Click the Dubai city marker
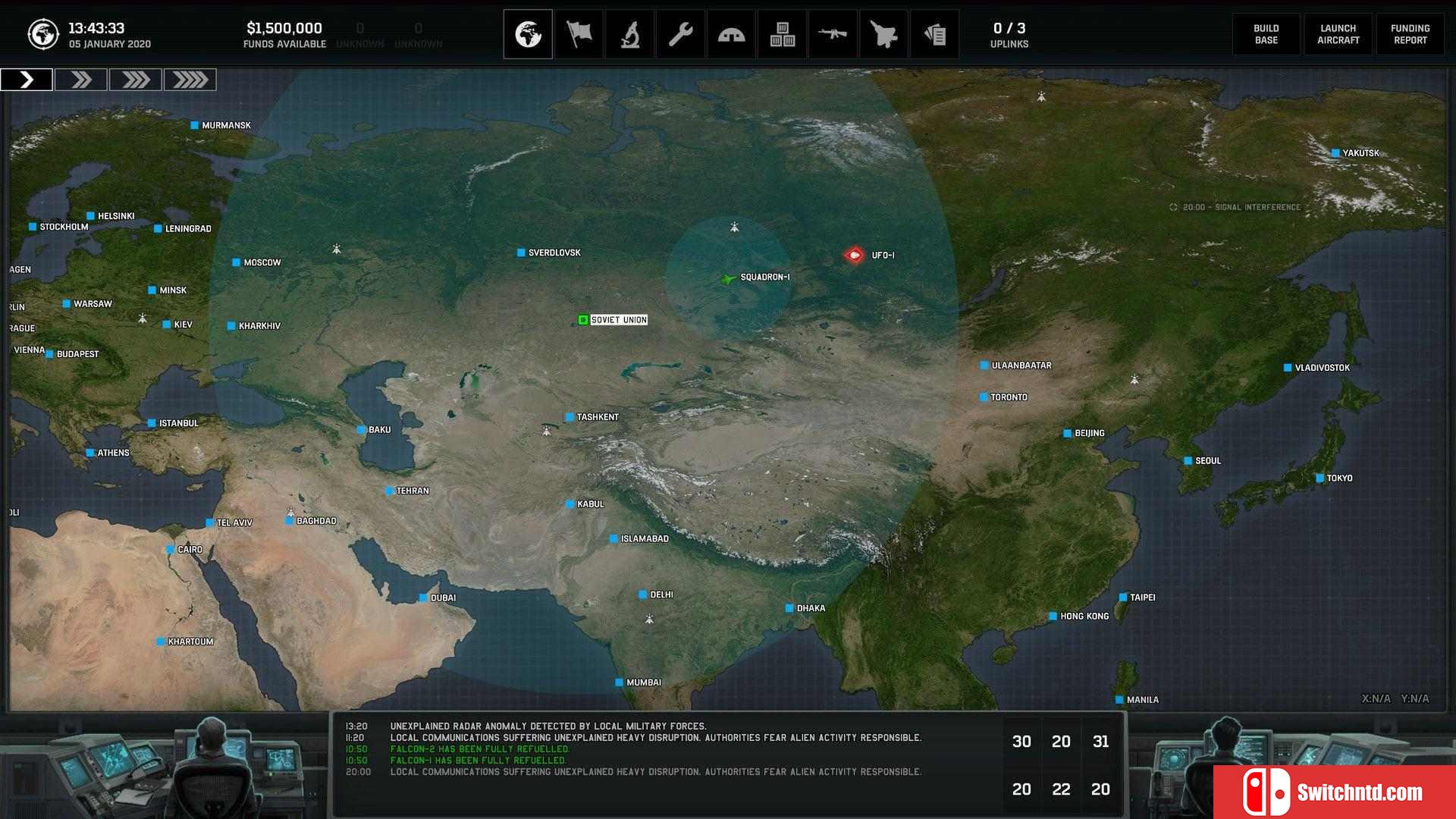 point(423,598)
